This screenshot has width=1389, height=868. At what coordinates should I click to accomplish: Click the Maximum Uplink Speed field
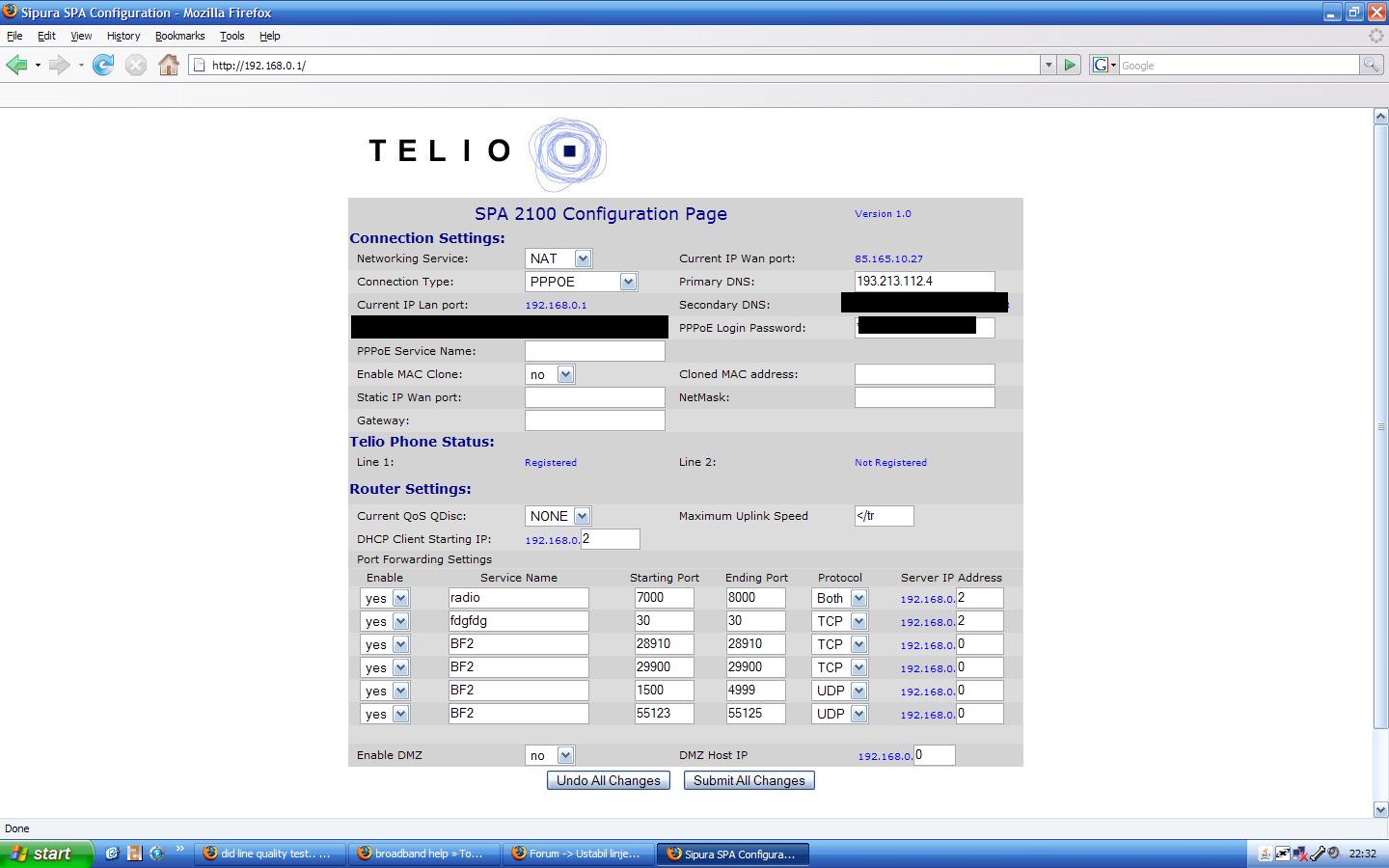pyautogui.click(x=884, y=516)
